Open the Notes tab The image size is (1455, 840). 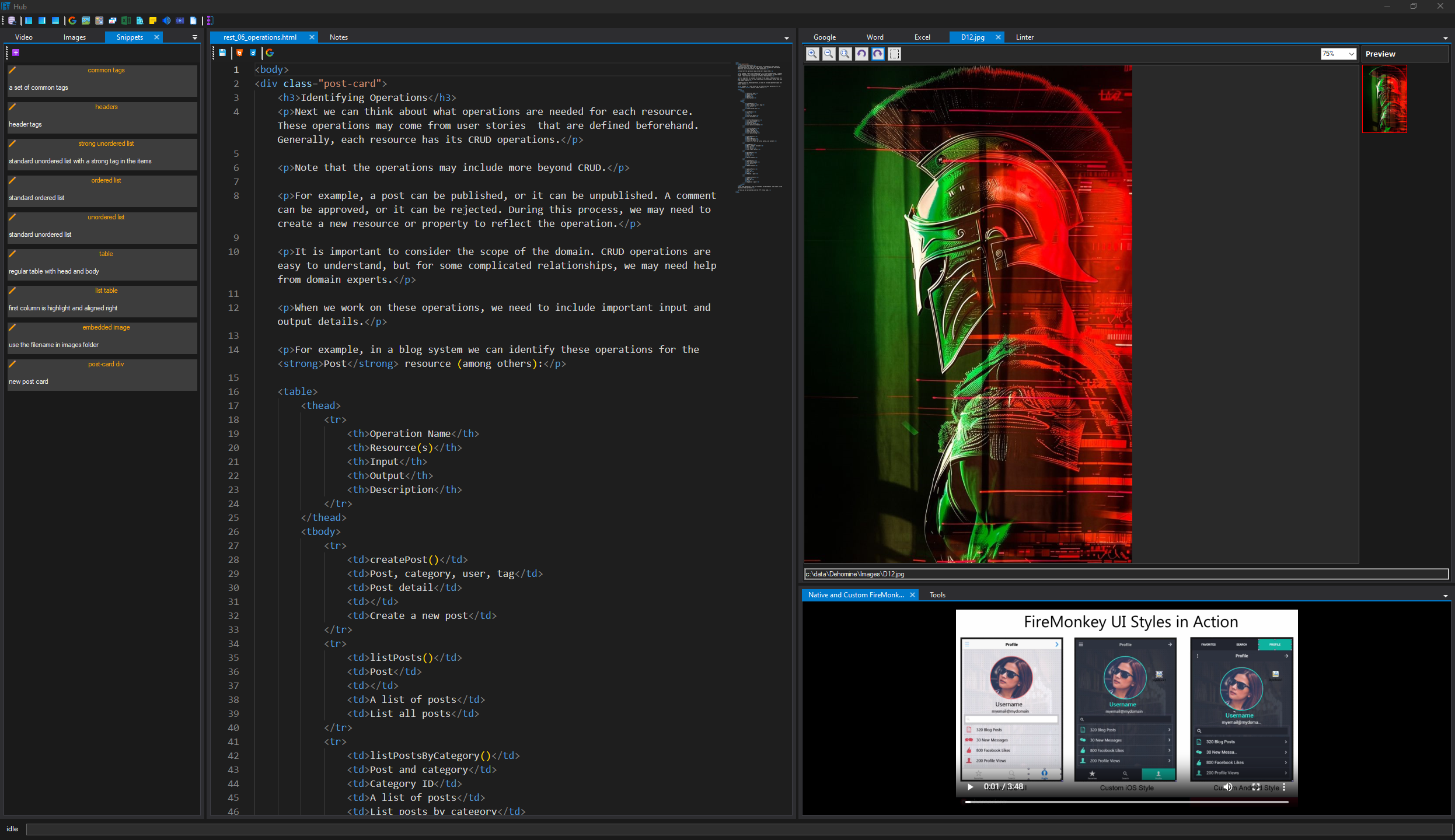(339, 37)
